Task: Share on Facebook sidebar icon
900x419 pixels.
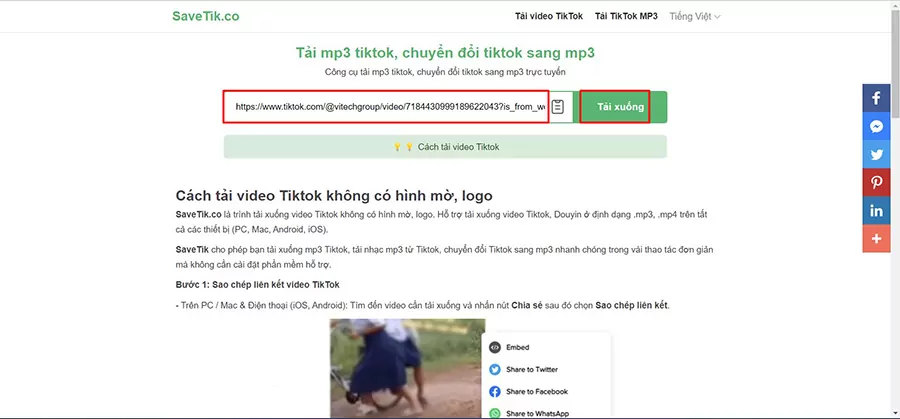Action: [x=876, y=98]
